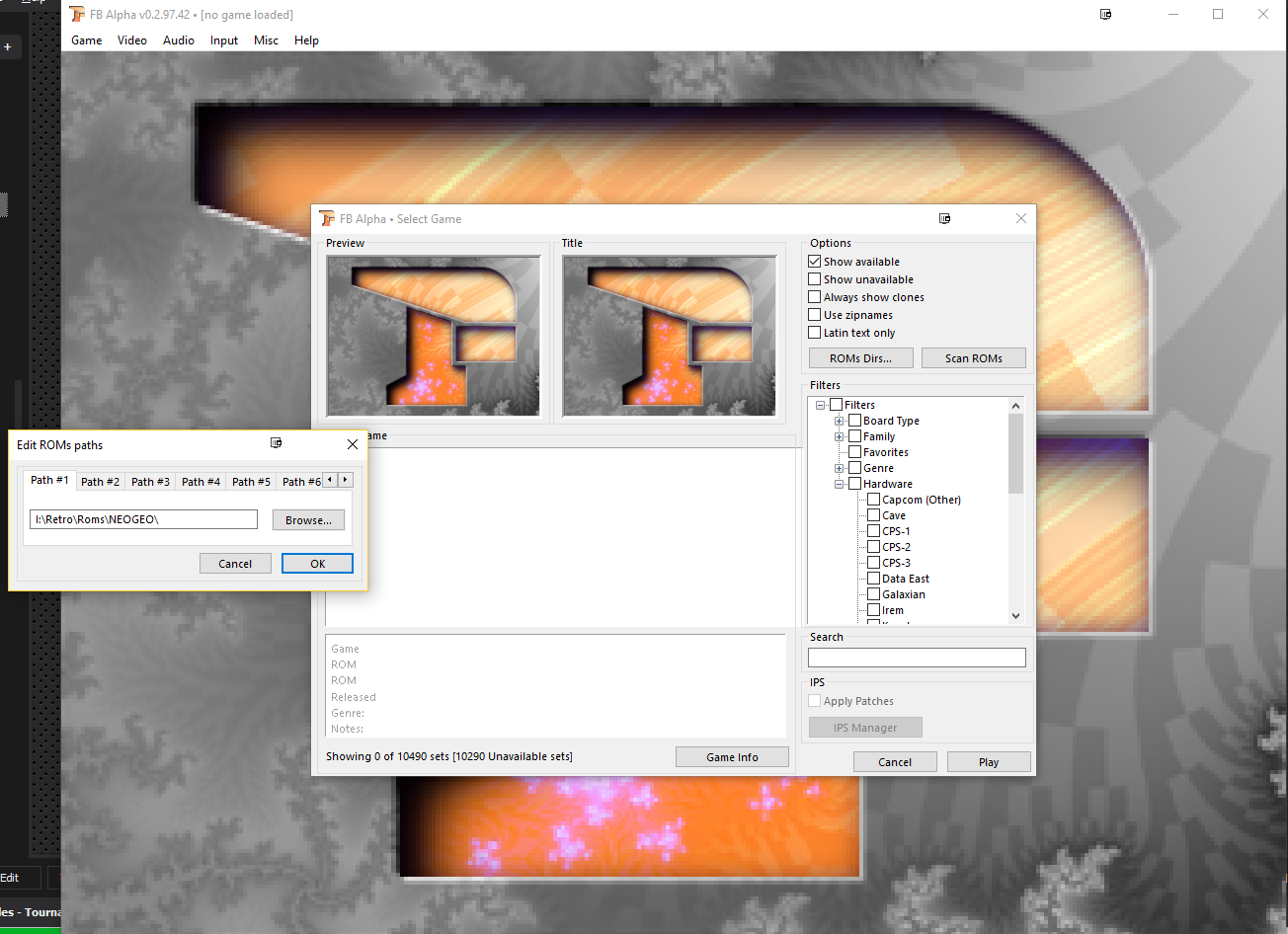Image resolution: width=1288 pixels, height=934 pixels.
Task: Enable Latin text only
Action: click(815, 333)
